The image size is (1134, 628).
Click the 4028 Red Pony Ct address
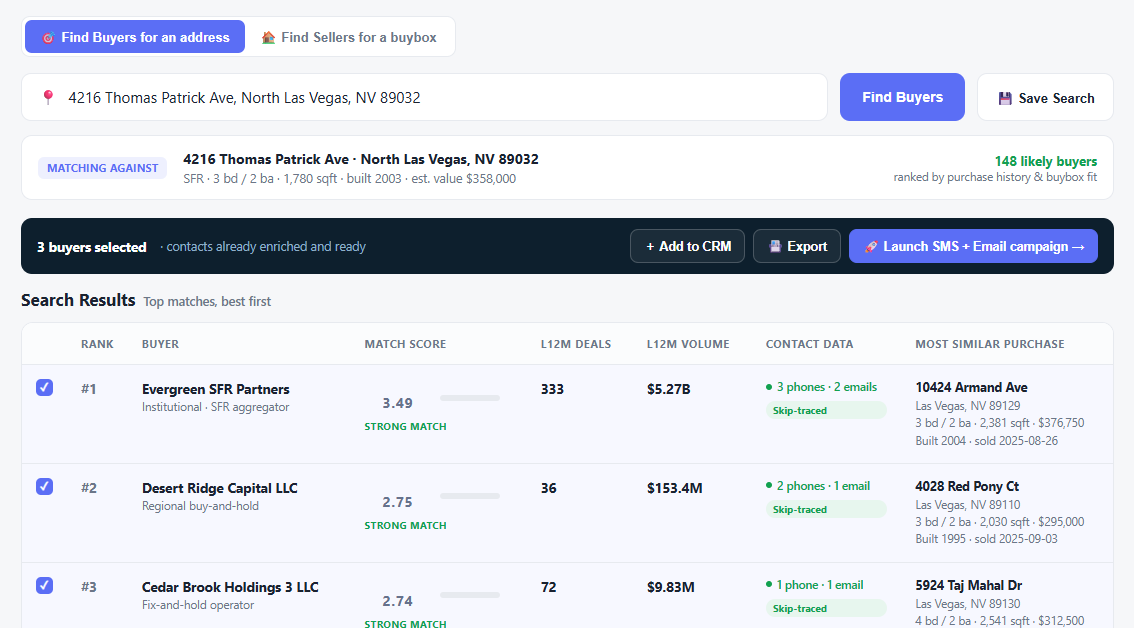tap(967, 486)
